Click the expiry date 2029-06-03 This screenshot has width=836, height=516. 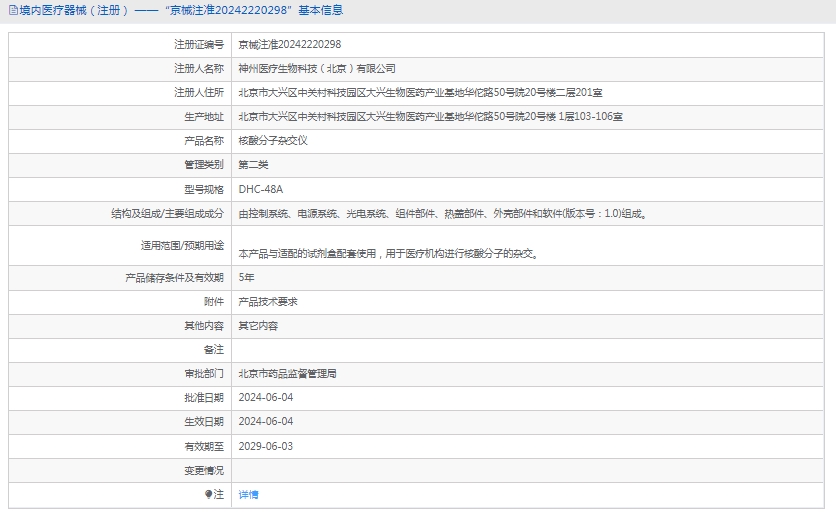pyautogui.click(x=266, y=446)
